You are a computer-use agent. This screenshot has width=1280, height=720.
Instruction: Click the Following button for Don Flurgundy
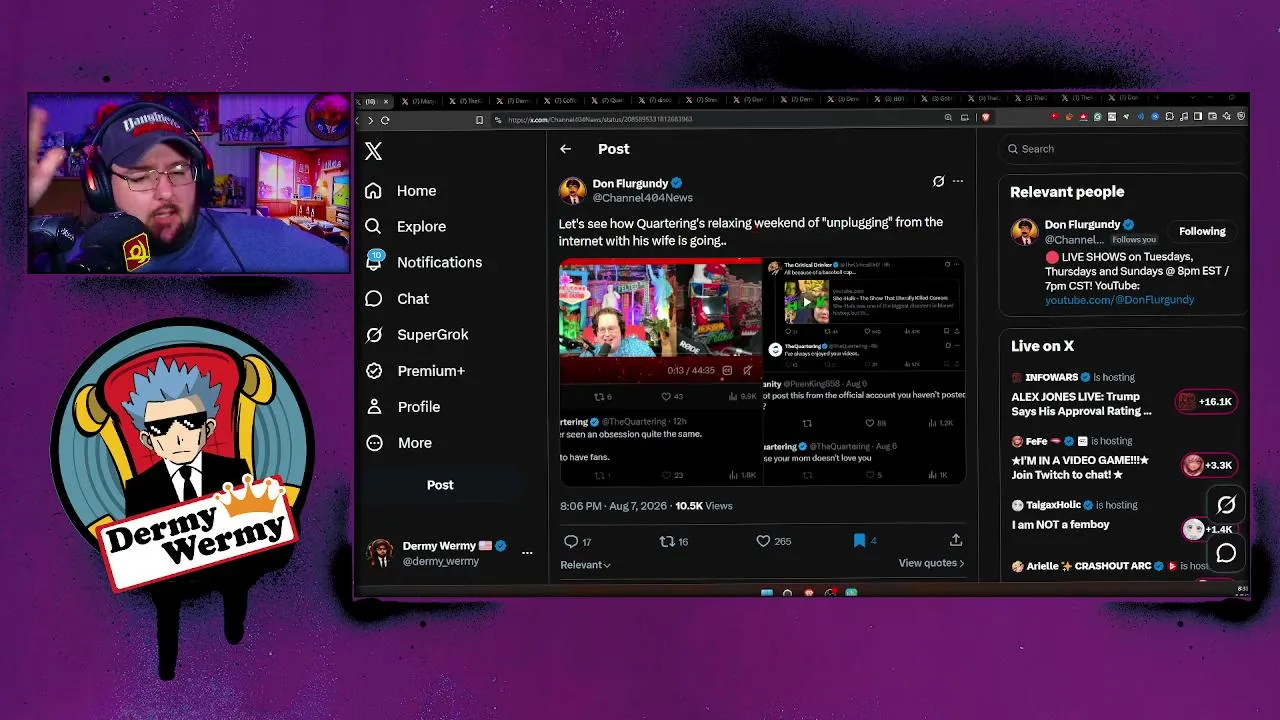(x=1202, y=231)
